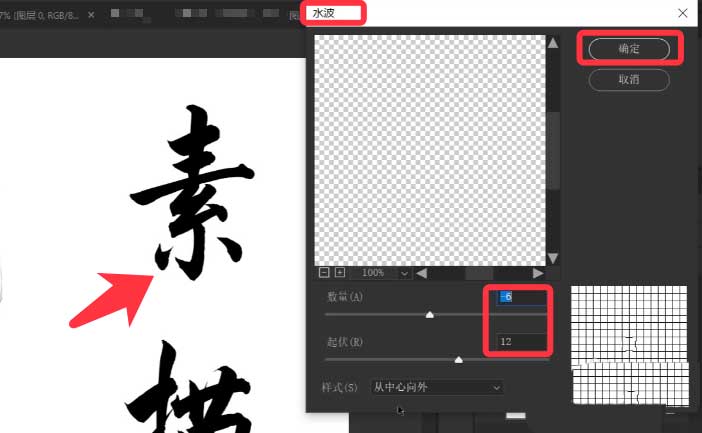Image resolution: width=702 pixels, height=433 pixels.
Task: Click the preview left scroll arrow
Action: pyautogui.click(x=421, y=272)
